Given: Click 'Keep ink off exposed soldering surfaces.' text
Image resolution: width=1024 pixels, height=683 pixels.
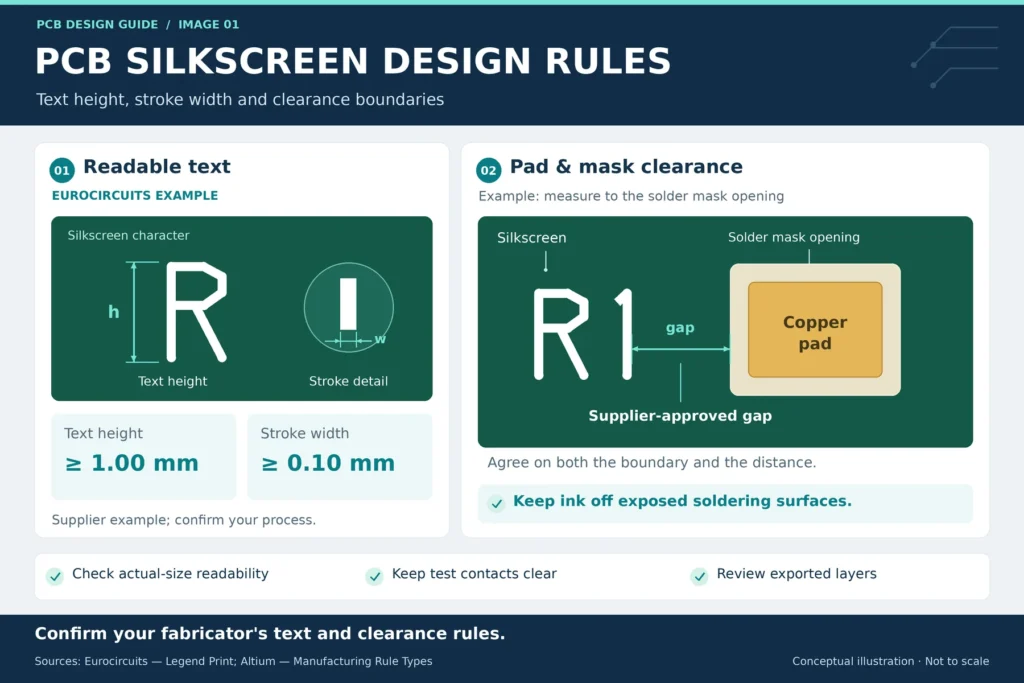Looking at the screenshot, I should coord(682,501).
